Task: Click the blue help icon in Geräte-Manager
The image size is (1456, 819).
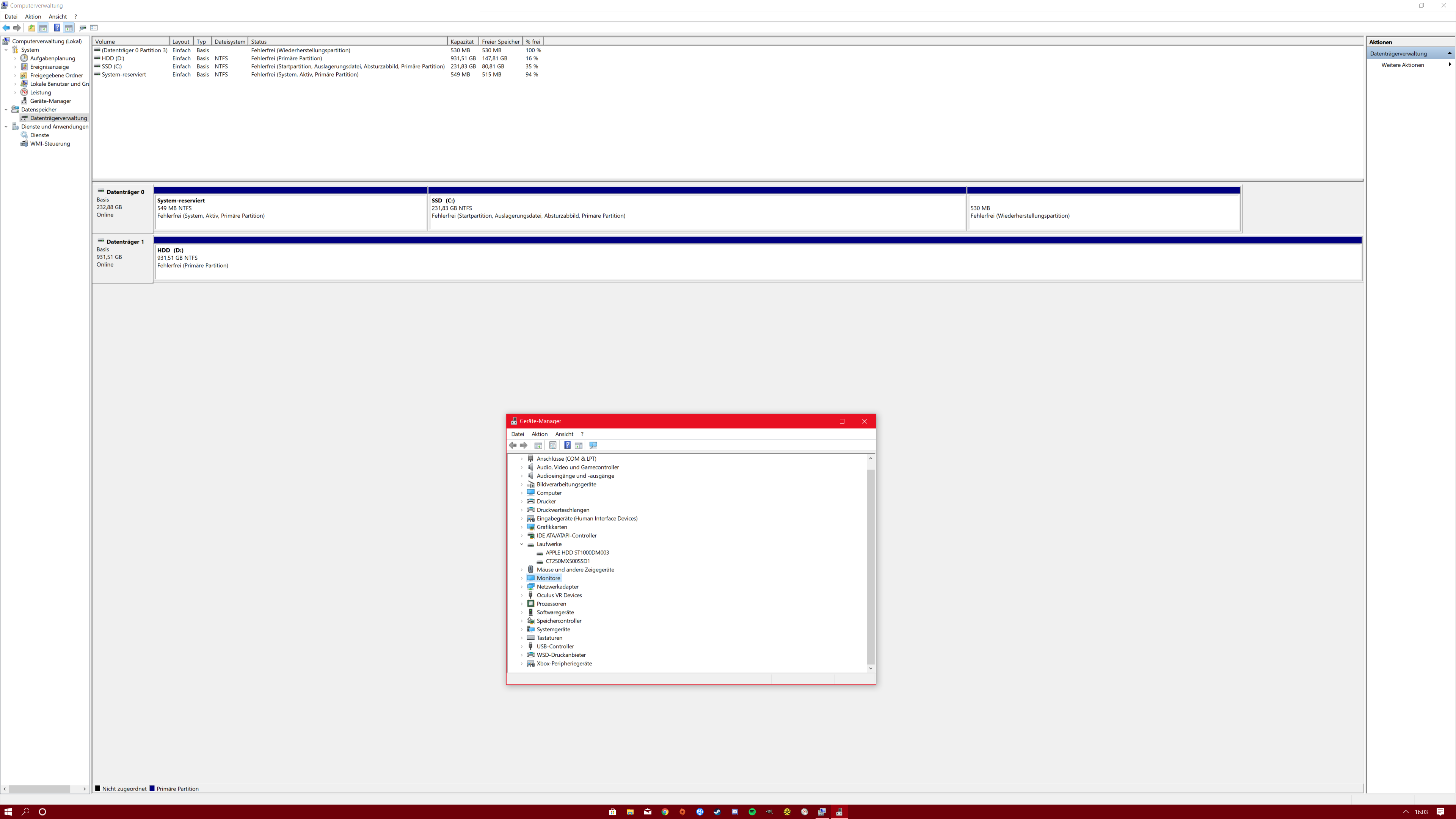Action: click(x=567, y=446)
